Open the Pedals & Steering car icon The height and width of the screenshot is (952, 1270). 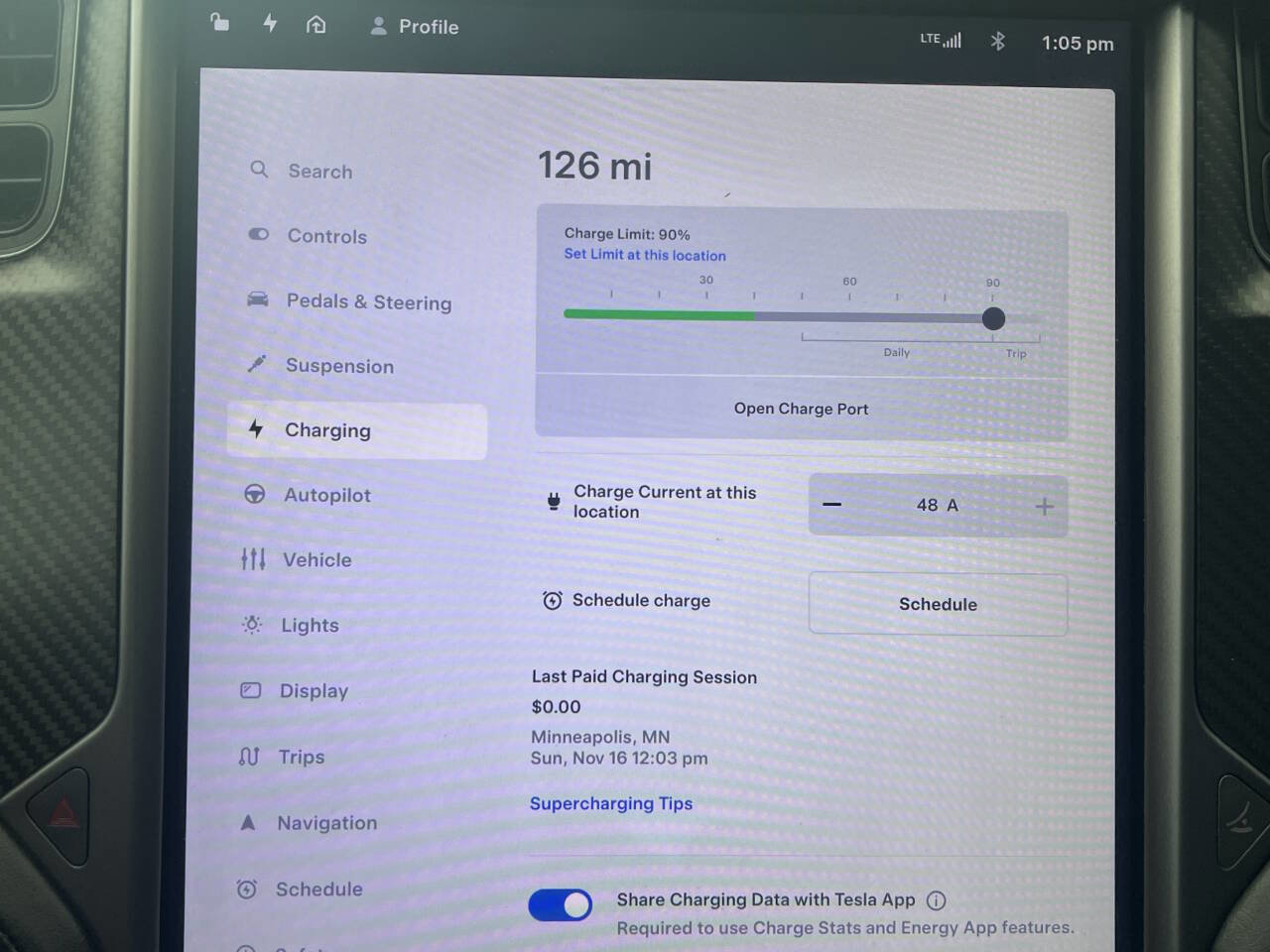point(257,298)
